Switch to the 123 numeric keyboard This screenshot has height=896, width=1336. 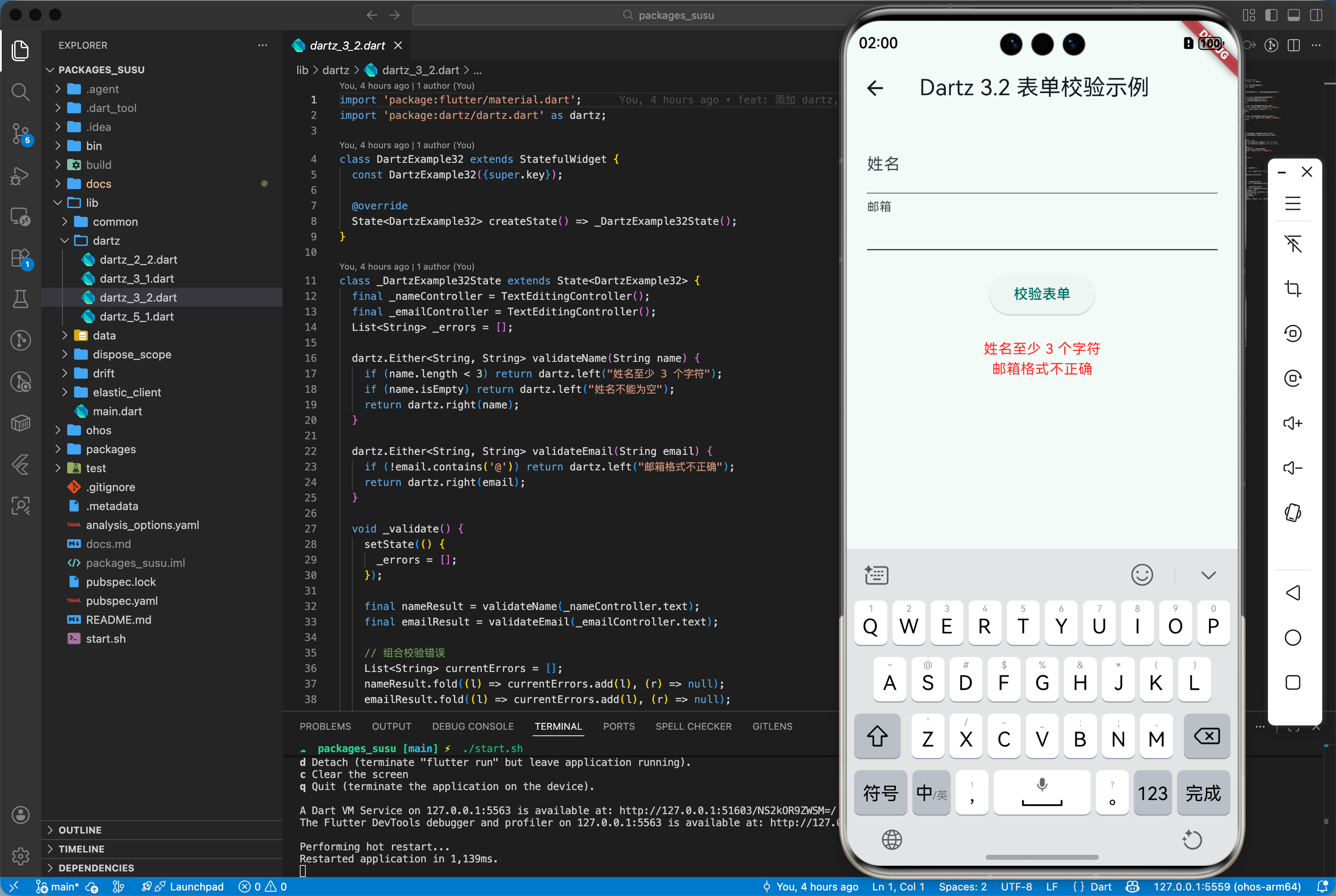1153,793
